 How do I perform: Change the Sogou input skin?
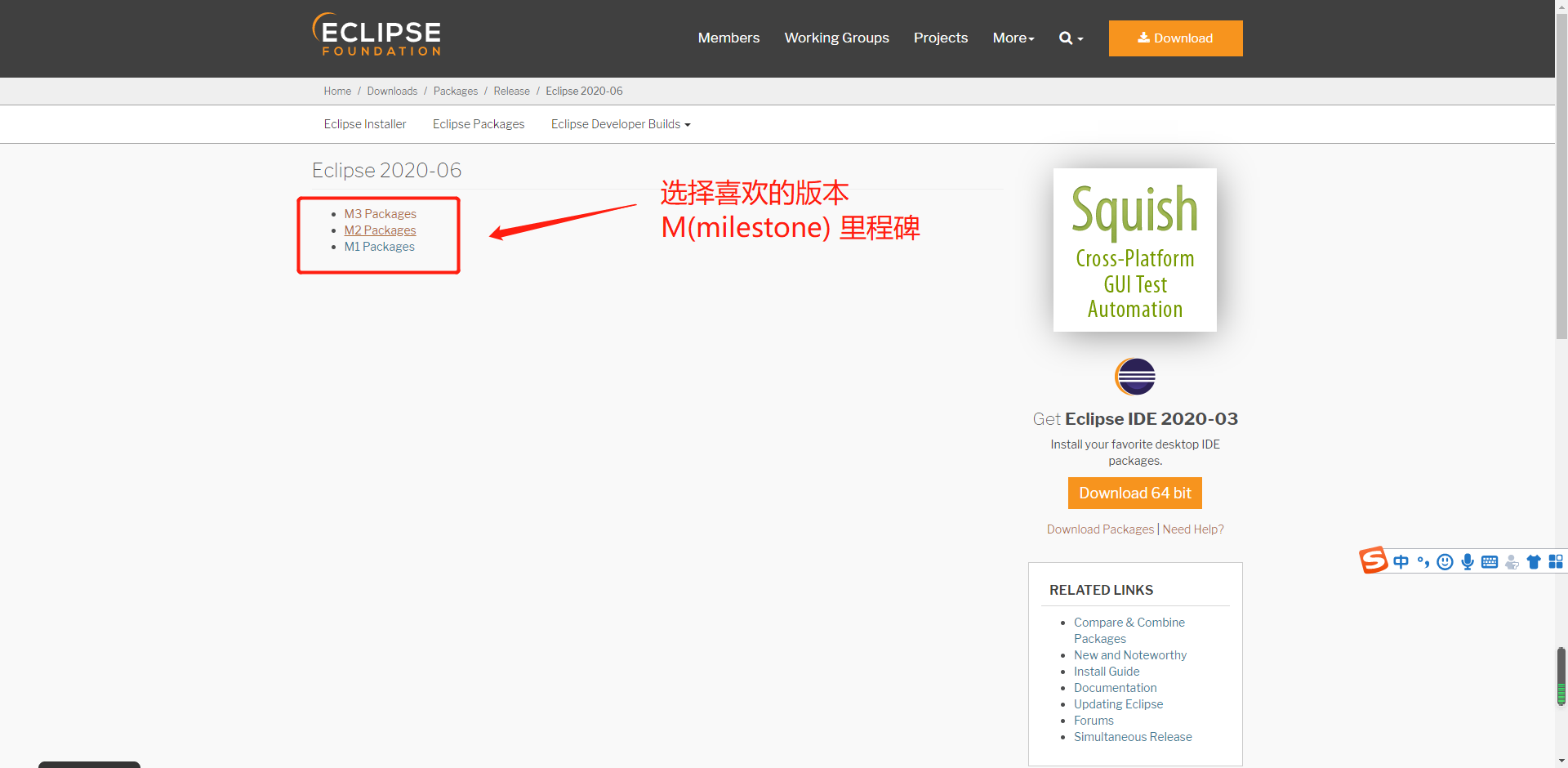1533,561
